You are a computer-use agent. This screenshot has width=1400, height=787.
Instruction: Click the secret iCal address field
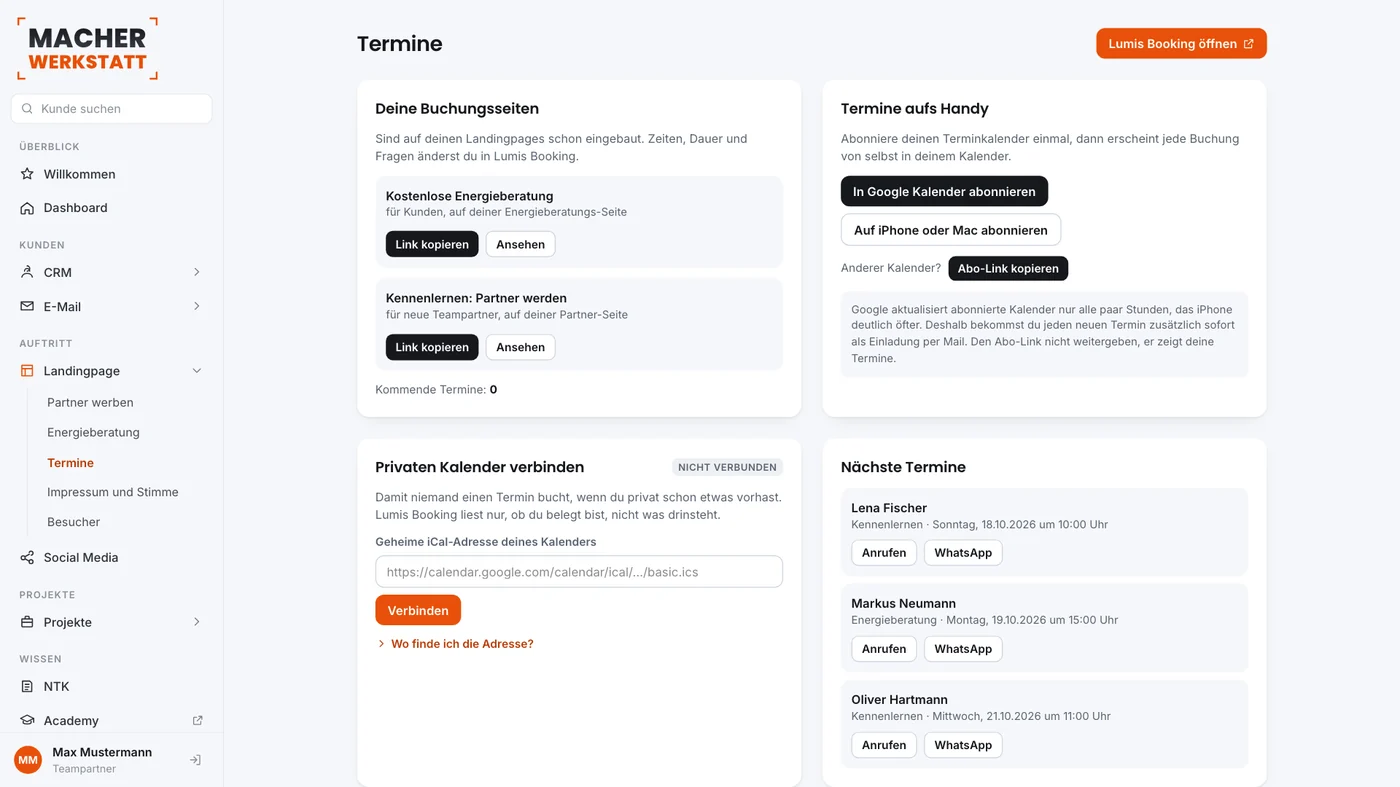click(579, 572)
